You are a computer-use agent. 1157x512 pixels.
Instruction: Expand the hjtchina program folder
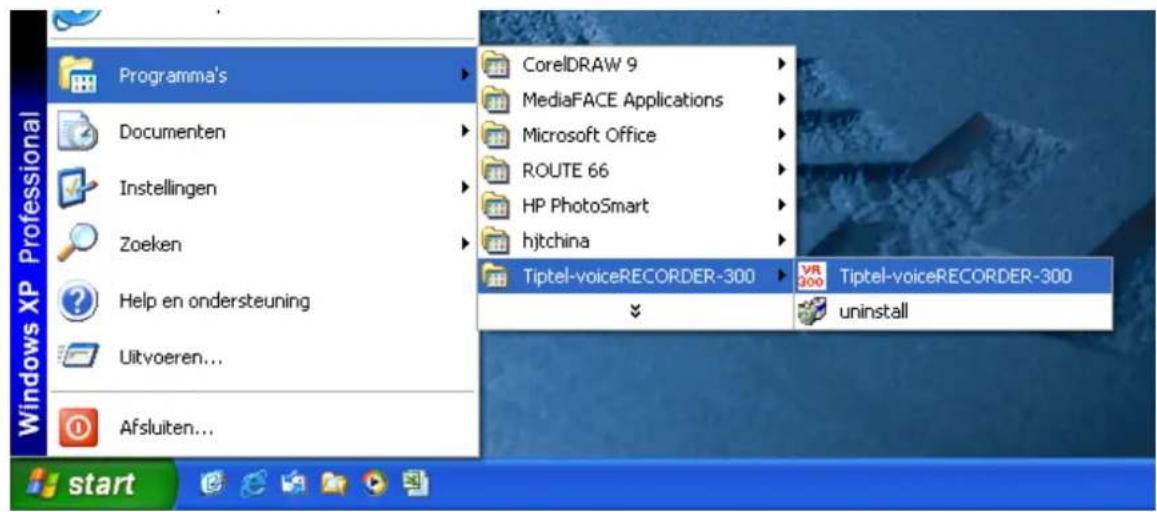pos(636,241)
